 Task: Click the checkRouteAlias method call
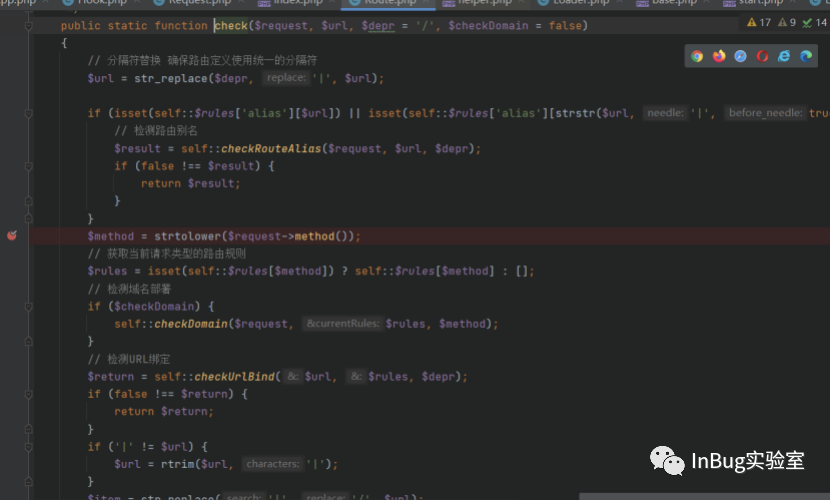coord(271,149)
